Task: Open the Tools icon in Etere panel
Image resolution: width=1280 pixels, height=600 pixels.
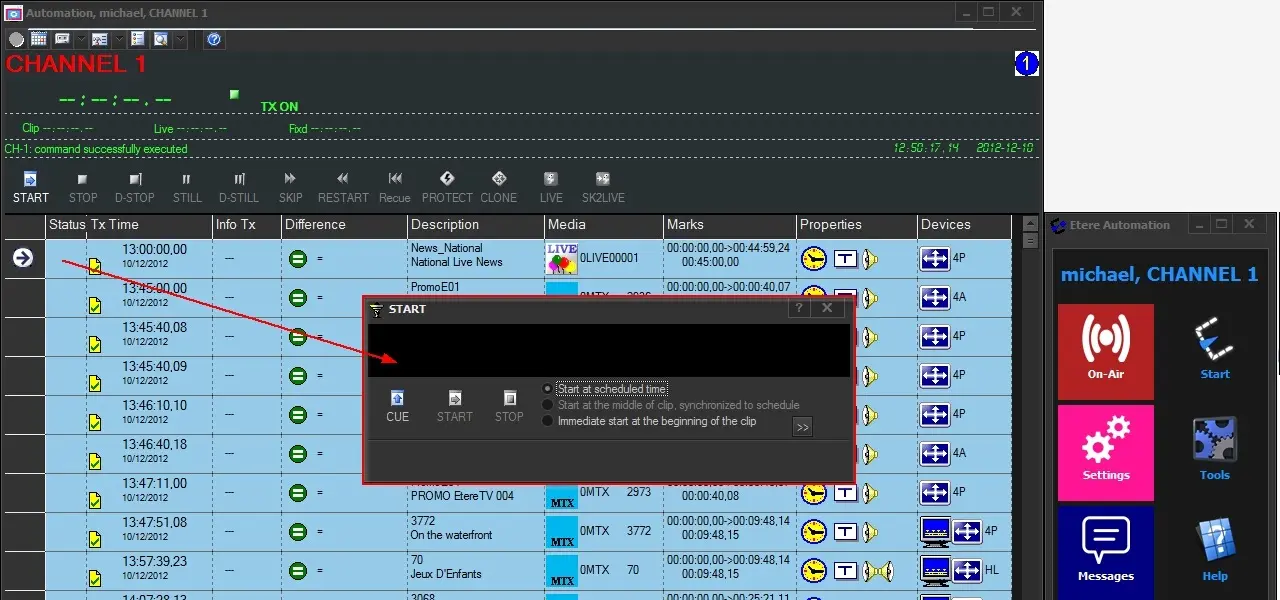Action: (1214, 449)
